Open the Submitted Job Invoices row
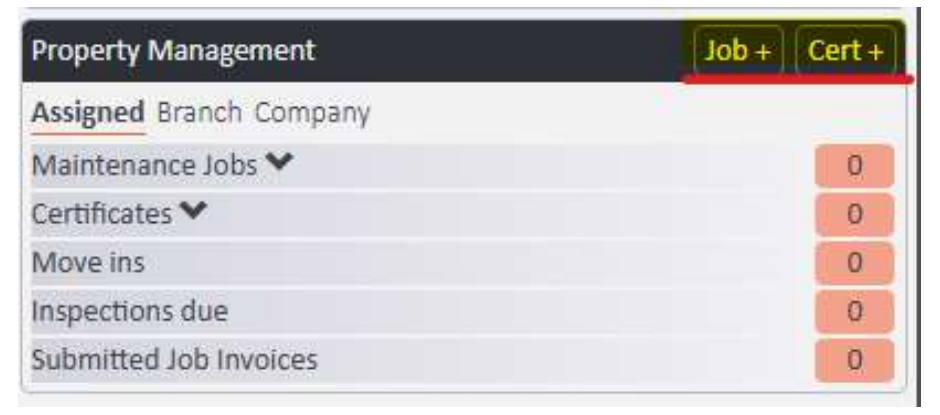The image size is (940, 415). click(175, 359)
